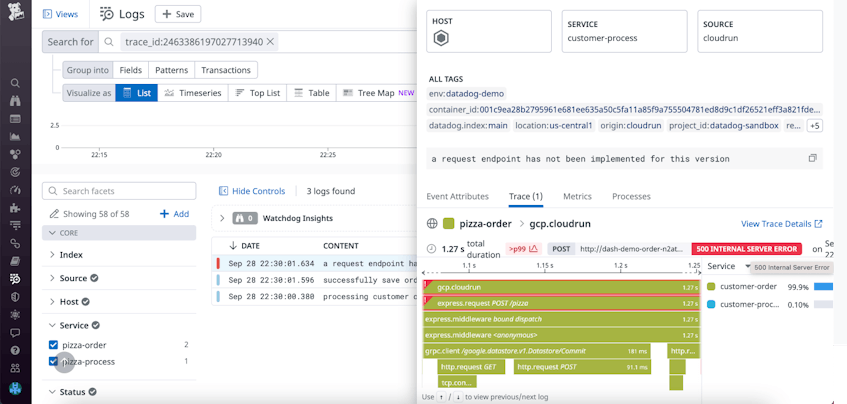Sort logs by DATE column
The height and width of the screenshot is (404, 847).
[245, 246]
